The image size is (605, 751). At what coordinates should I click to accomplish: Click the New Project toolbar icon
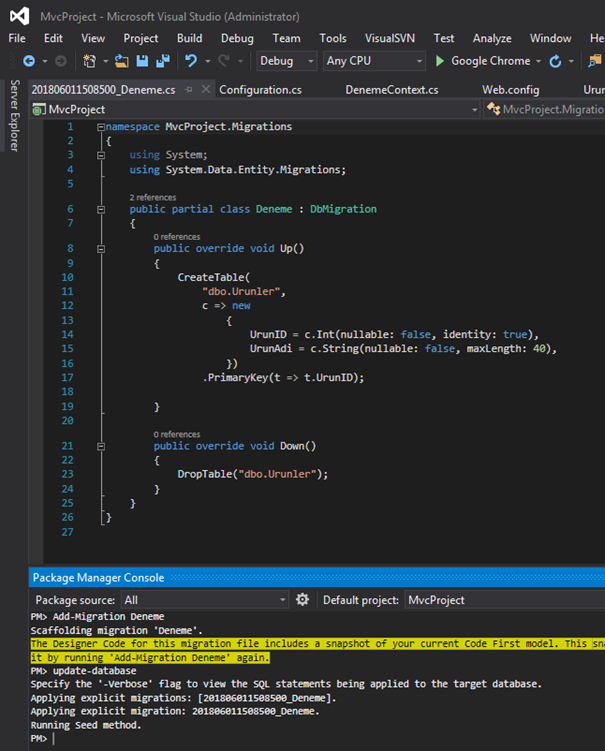click(x=89, y=61)
